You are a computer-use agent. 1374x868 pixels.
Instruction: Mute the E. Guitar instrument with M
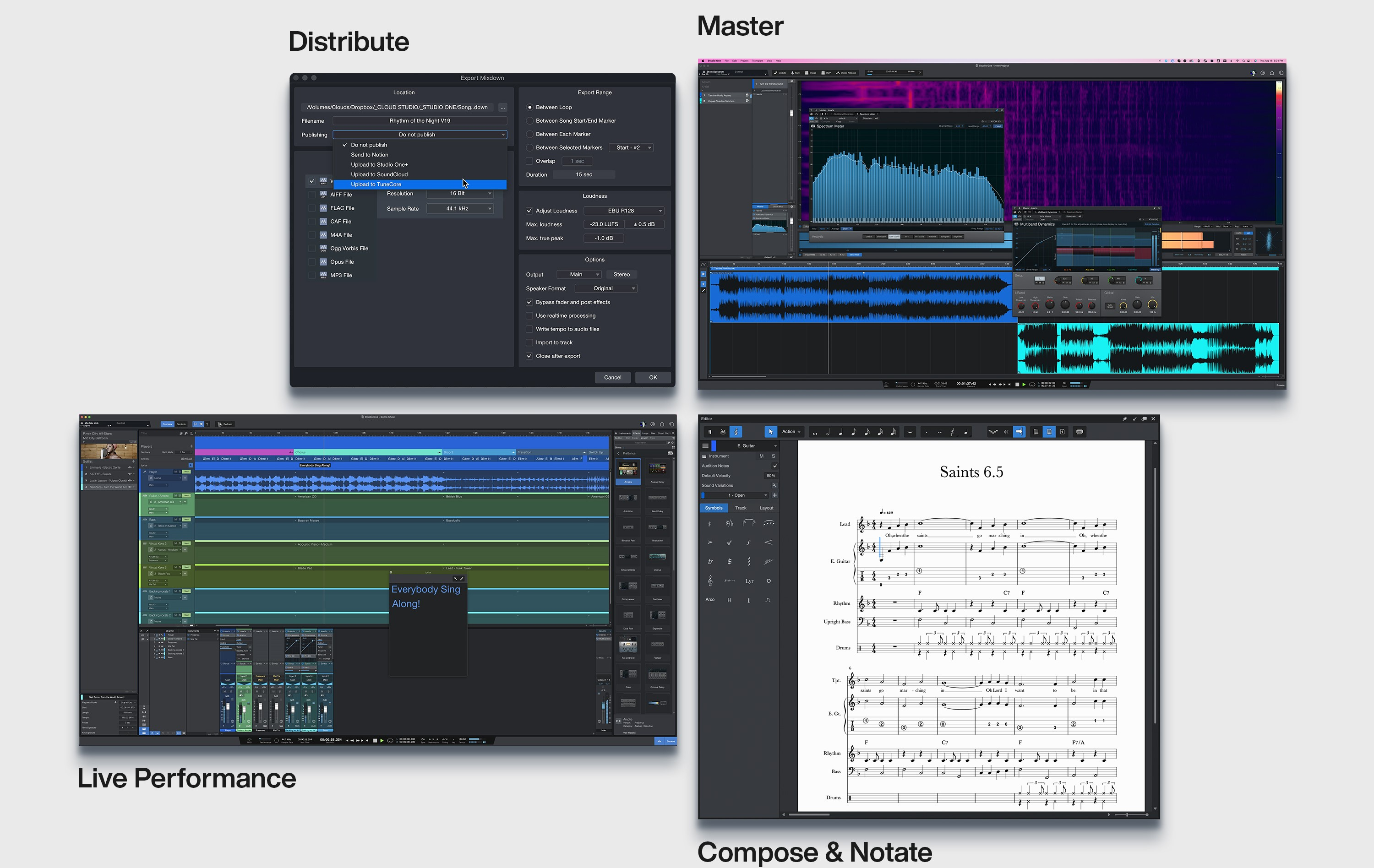tap(761, 456)
